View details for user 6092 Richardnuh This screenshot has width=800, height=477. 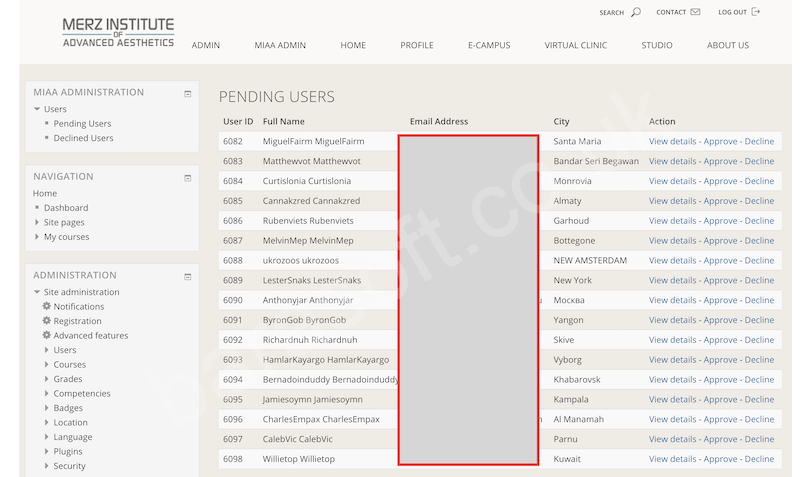pyautogui.click(x=672, y=340)
